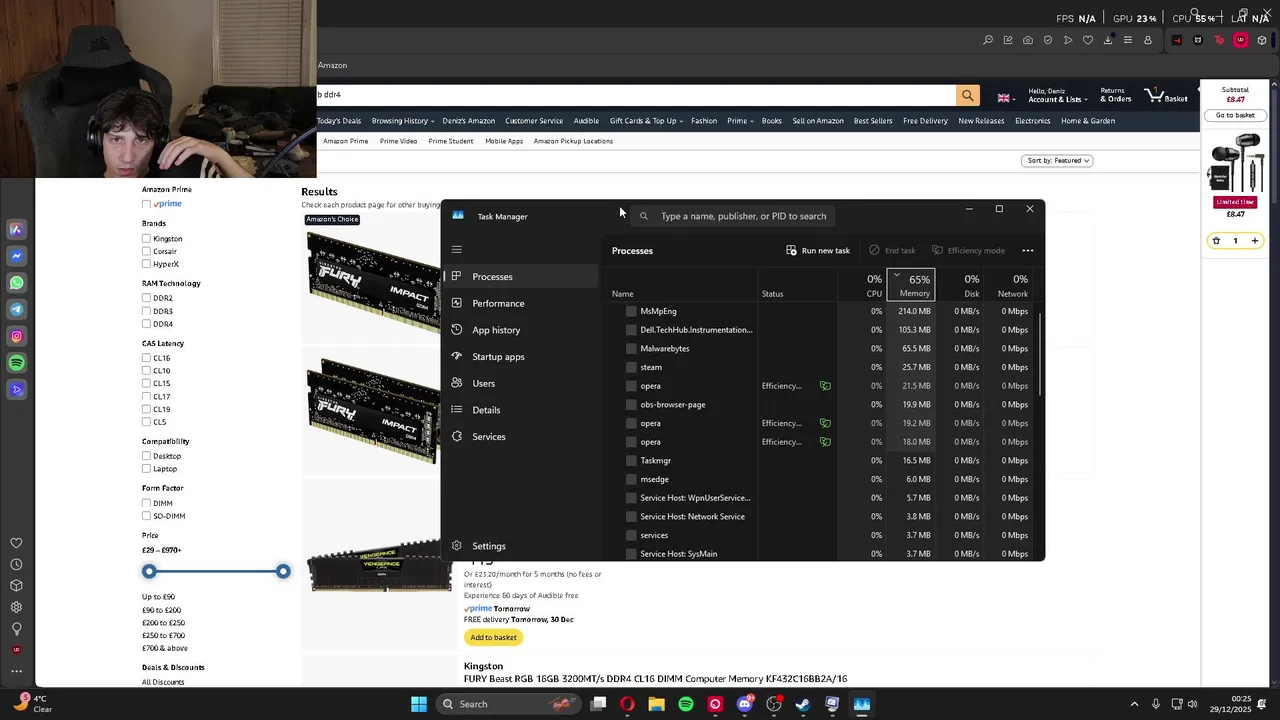1280x720 pixels.
Task: Open Instagram in Opera sidebar
Action: [x=16, y=336]
